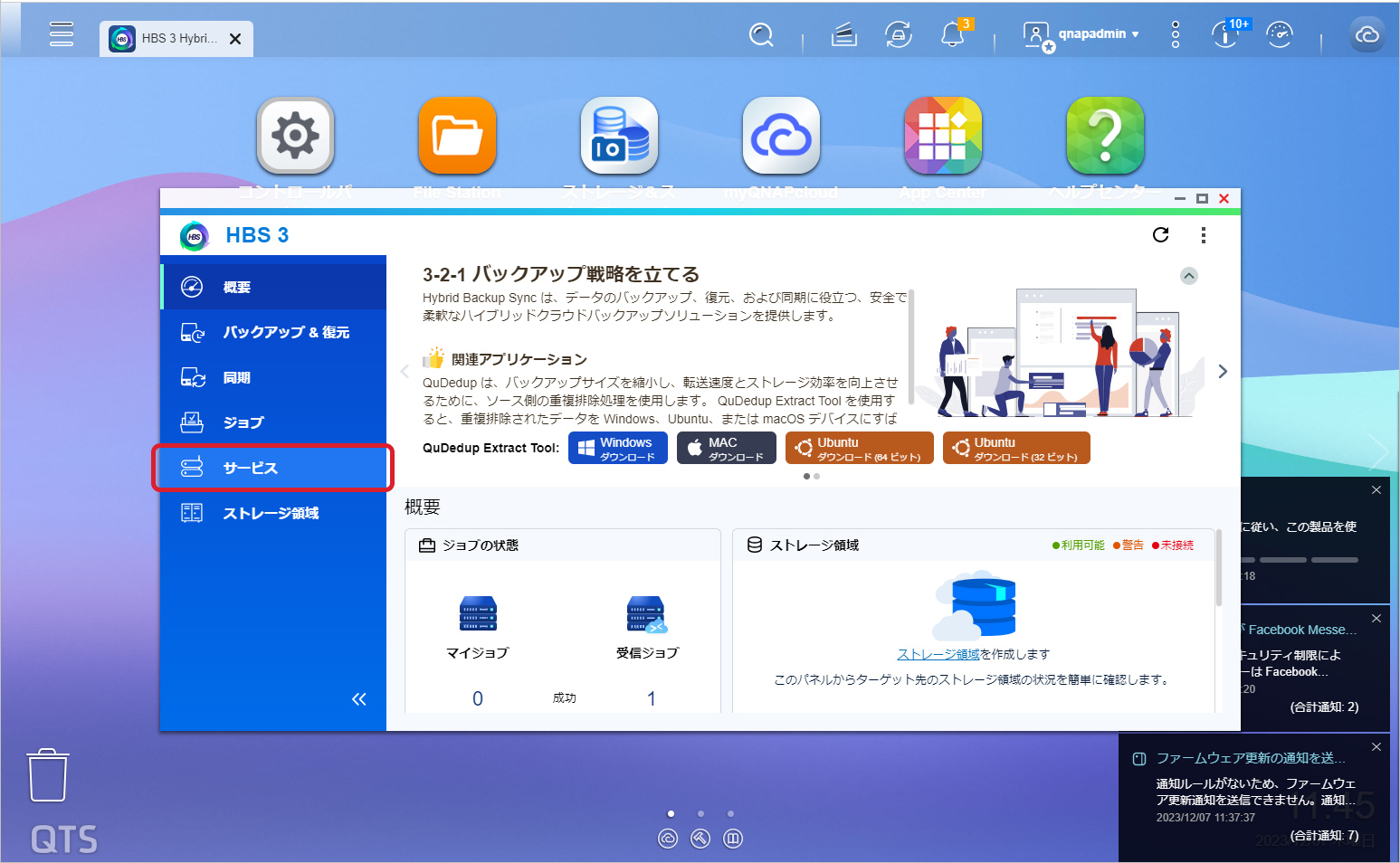Image resolution: width=1400 pixels, height=863 pixels.
Task: Open the firmware update notification title
Action: coord(1251,758)
